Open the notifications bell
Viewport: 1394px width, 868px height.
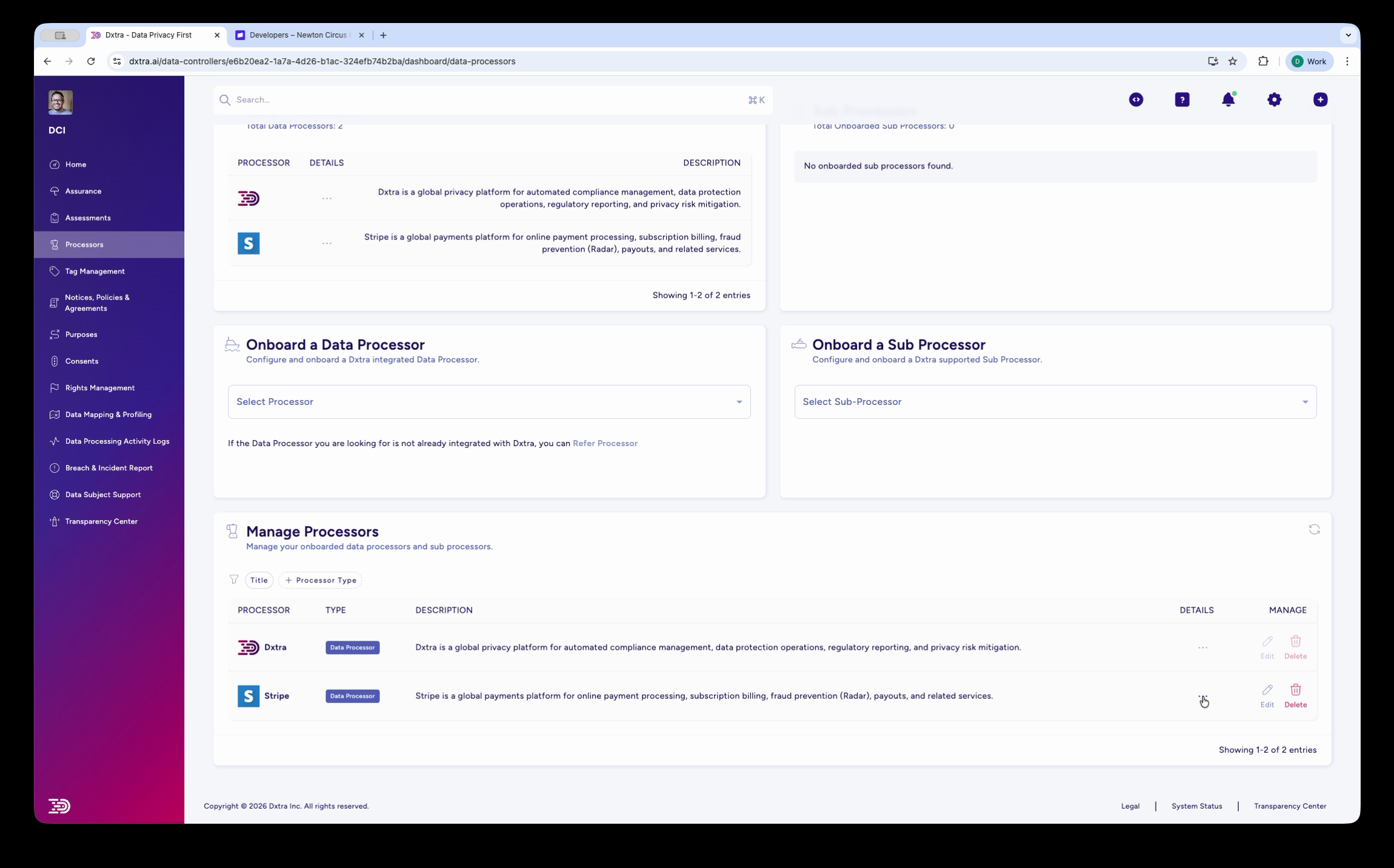[x=1228, y=99]
